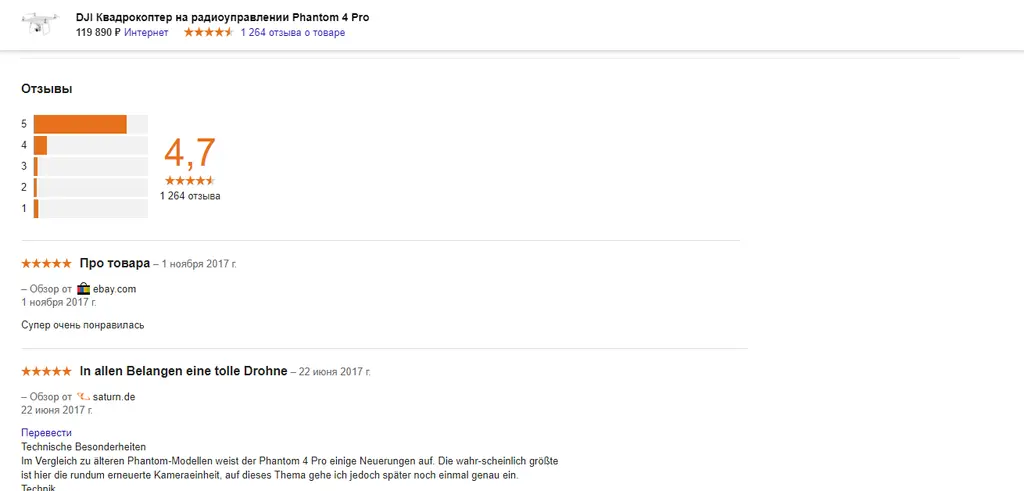This screenshot has height=491, width=1024.
Task: Click the eBay logo icon
Action: pyautogui.click(x=84, y=289)
